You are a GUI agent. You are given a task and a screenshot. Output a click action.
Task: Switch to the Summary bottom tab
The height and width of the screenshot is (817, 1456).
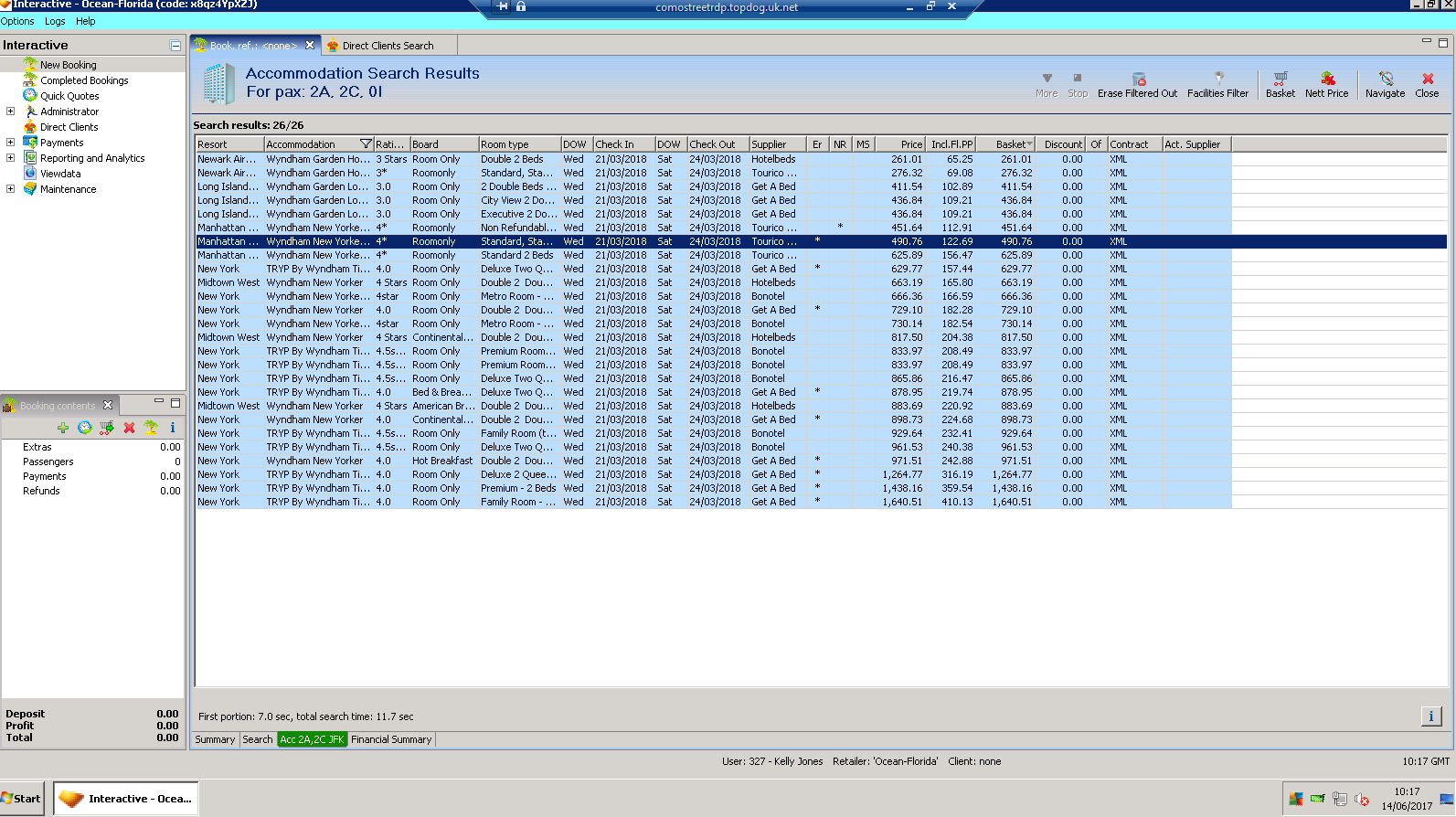point(215,739)
